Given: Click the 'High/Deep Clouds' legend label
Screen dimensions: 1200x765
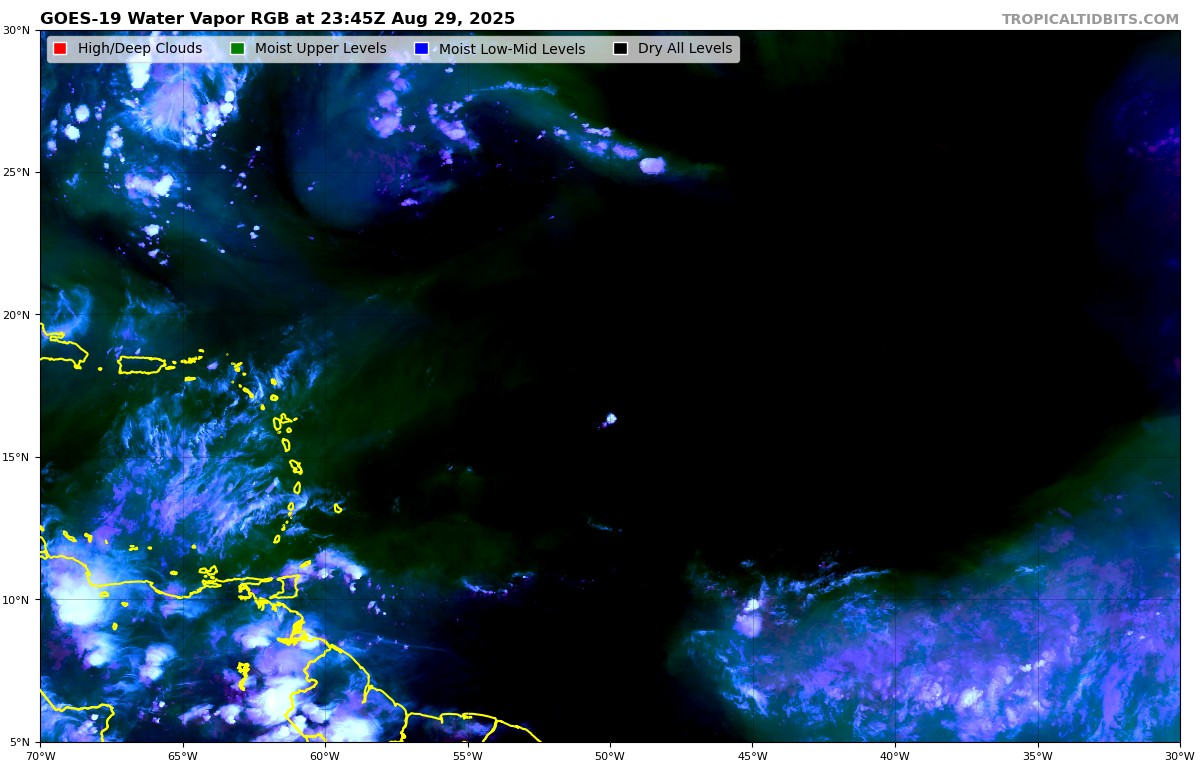Looking at the screenshot, I should pyautogui.click(x=140, y=49).
